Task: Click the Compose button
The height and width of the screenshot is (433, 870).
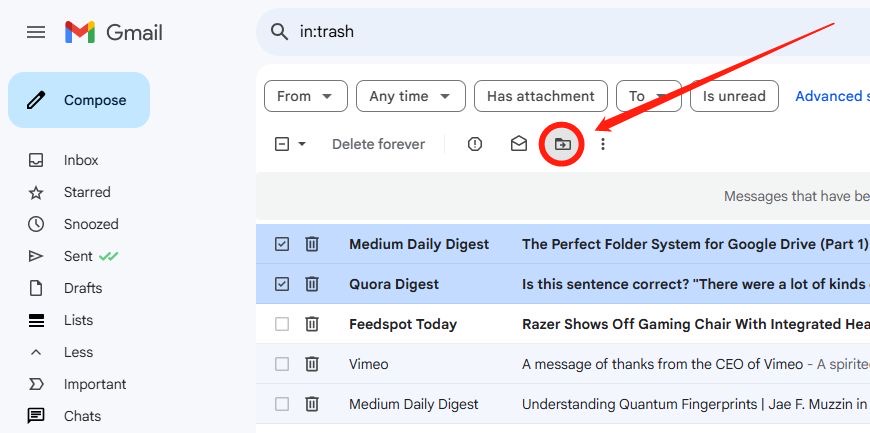Action: tap(79, 100)
